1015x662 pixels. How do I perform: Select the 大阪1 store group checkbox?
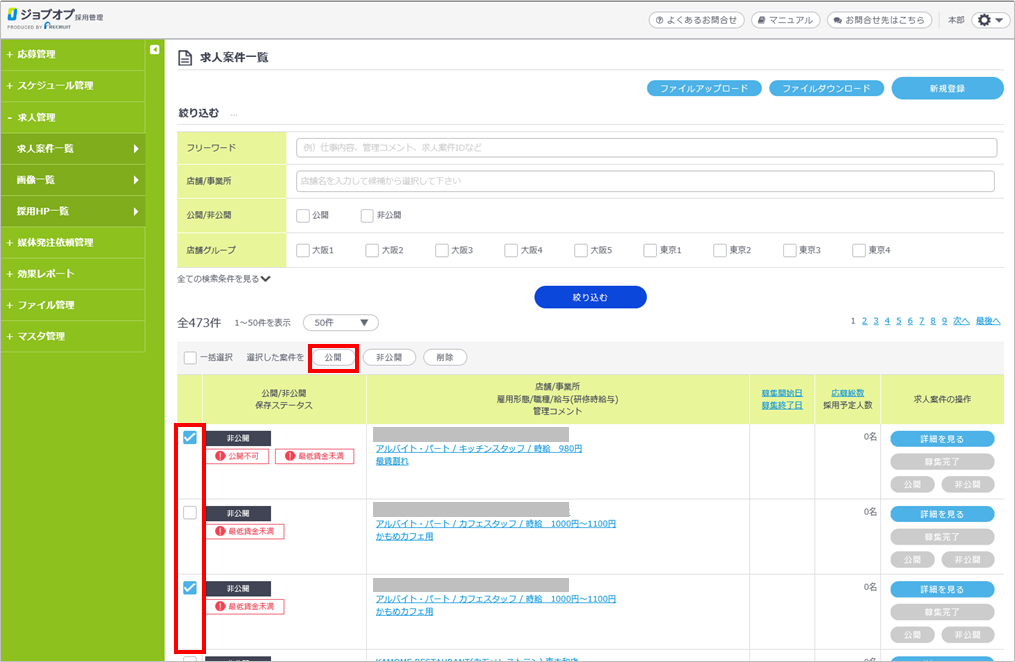coord(303,250)
